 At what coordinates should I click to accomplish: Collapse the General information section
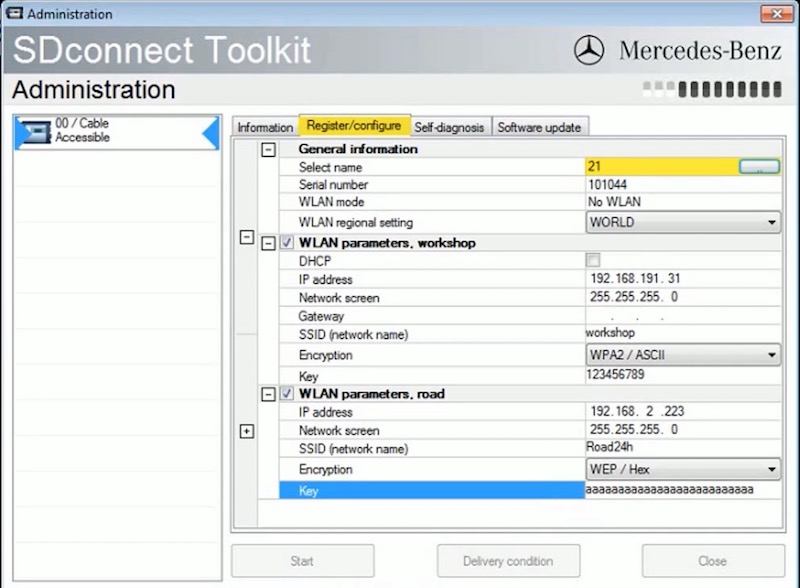click(268, 149)
